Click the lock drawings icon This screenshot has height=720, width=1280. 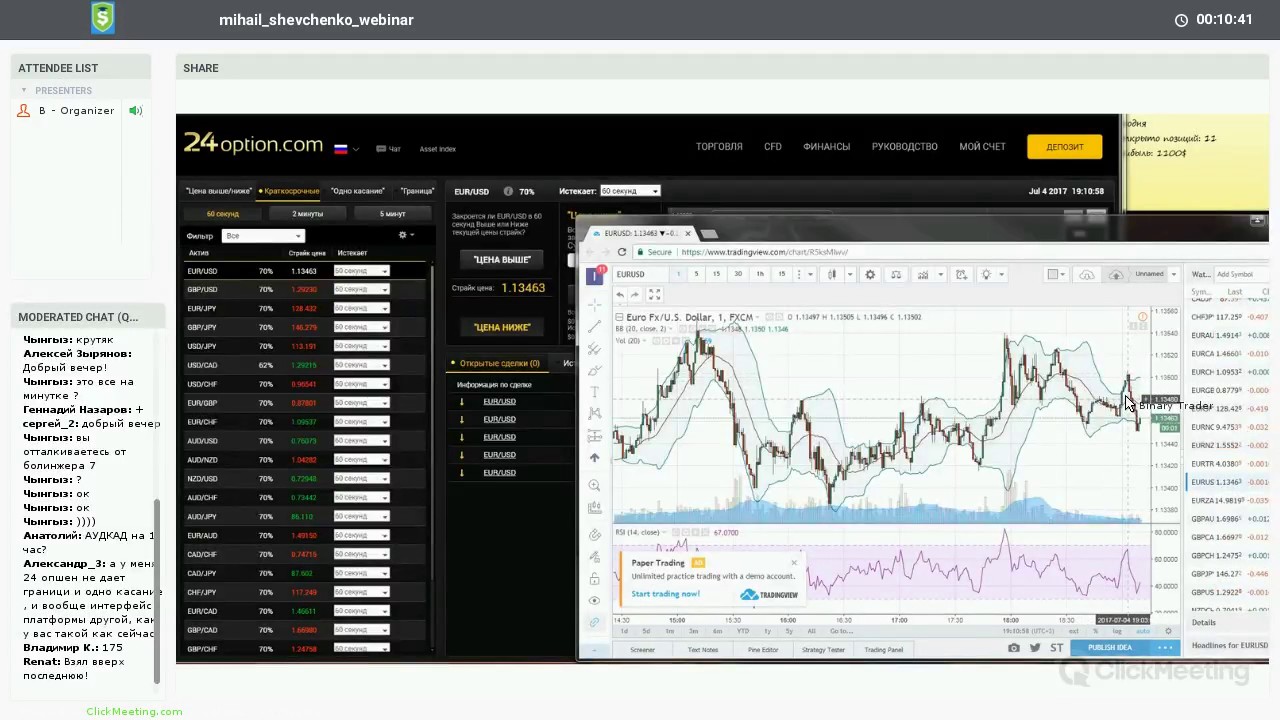click(x=595, y=579)
